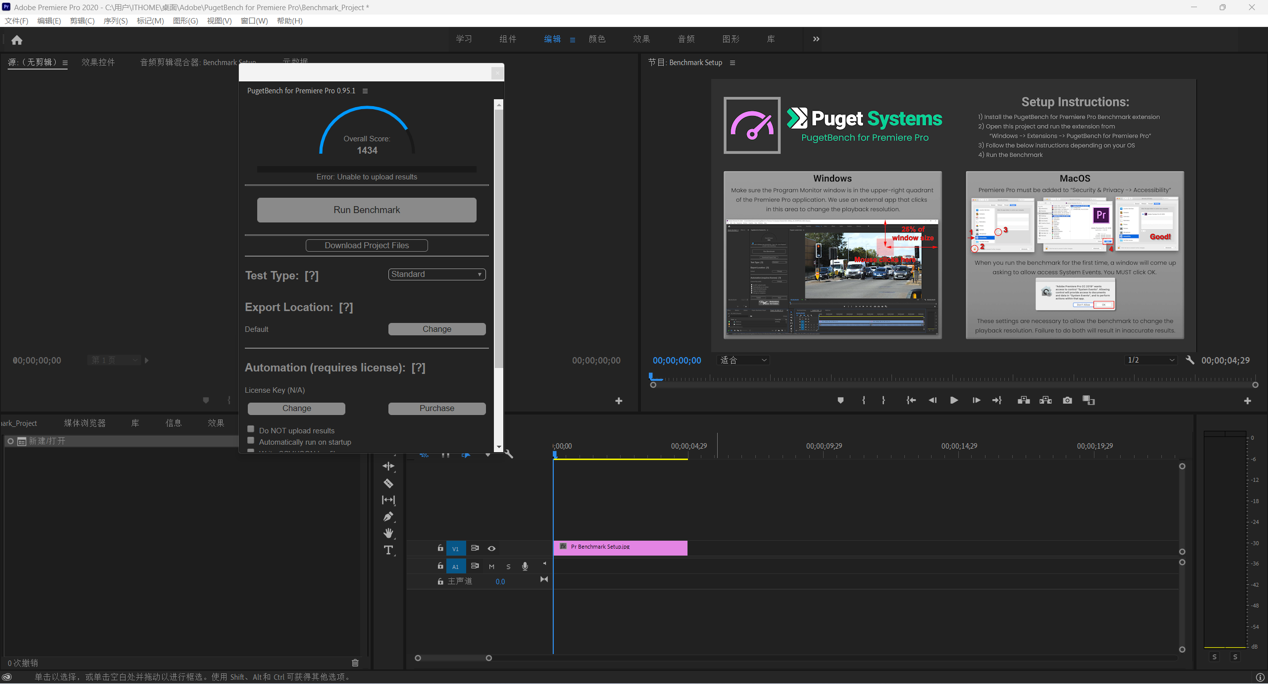Click the Run Benchmark button
The width and height of the screenshot is (1268, 684).
pos(367,210)
